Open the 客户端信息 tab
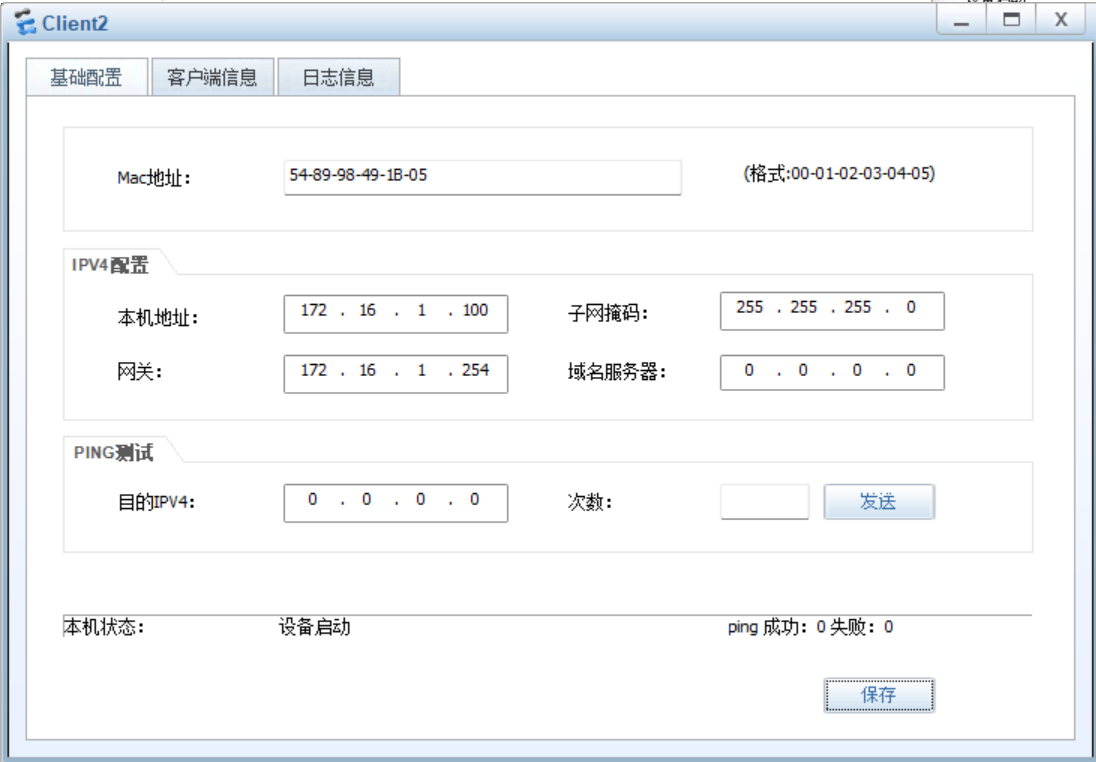 tap(212, 77)
